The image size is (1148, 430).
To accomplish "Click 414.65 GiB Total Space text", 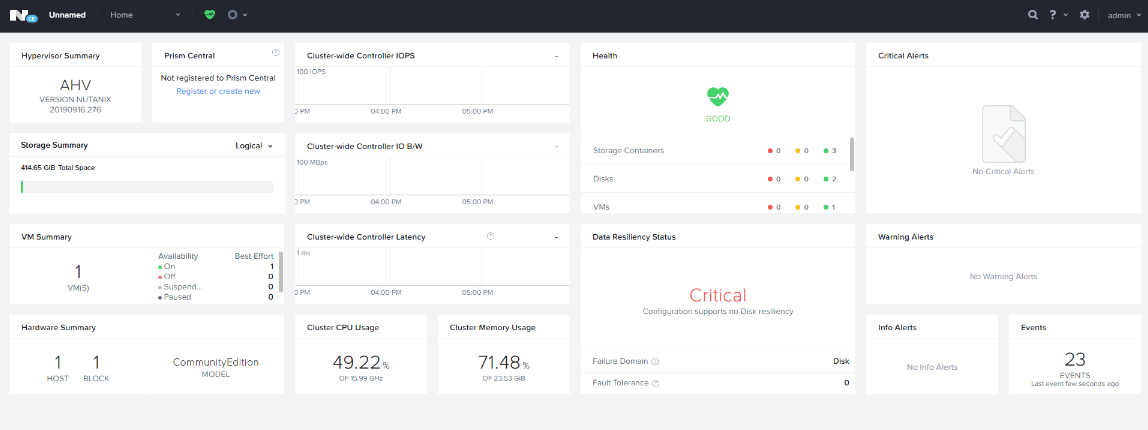I will (x=58, y=168).
